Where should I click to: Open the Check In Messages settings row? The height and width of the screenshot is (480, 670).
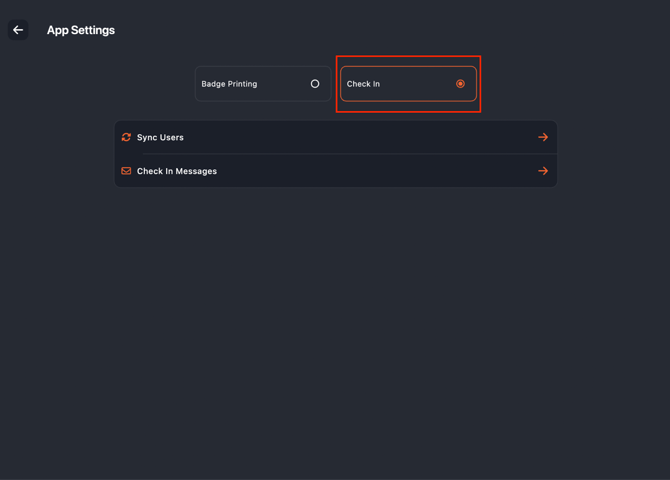(x=335, y=171)
